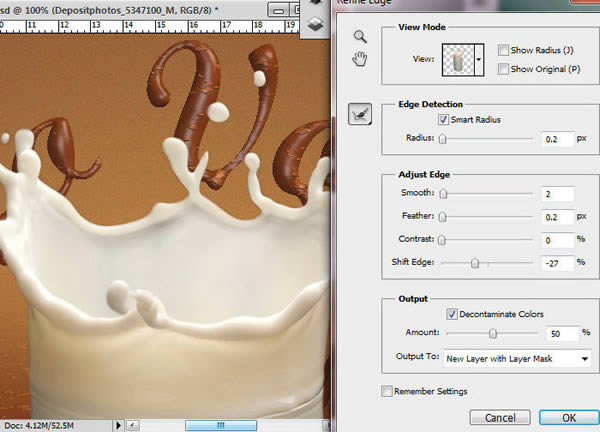Viewport: 600px width, 432px height.
Task: Uncheck Decontaminate Colors
Action: coord(452,314)
